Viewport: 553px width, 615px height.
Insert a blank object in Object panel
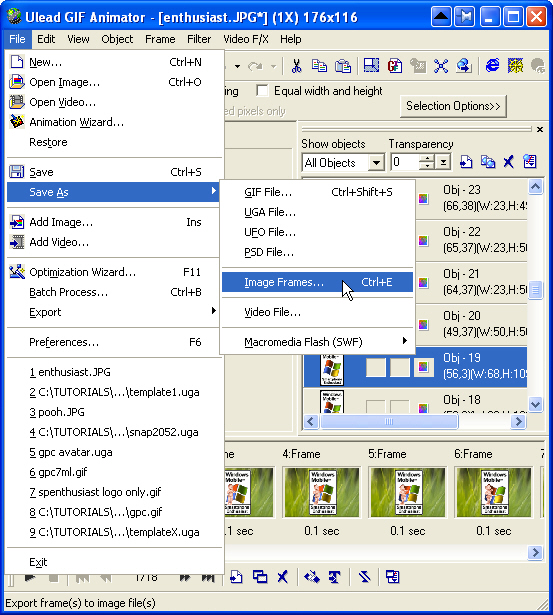466,162
